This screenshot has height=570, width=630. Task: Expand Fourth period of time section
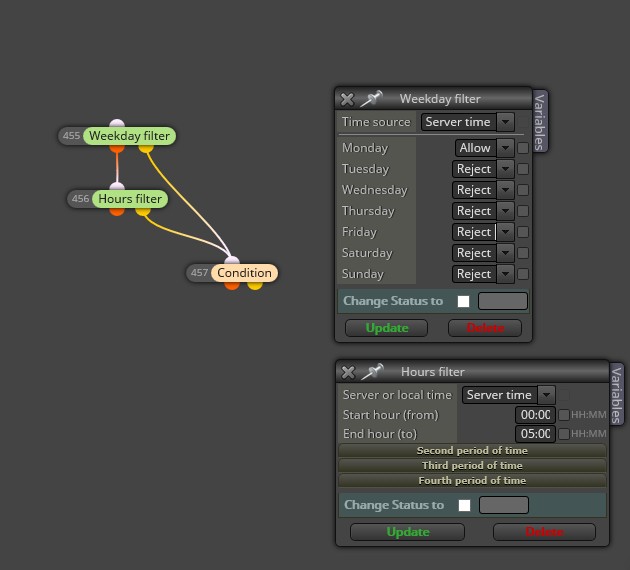[472, 480]
